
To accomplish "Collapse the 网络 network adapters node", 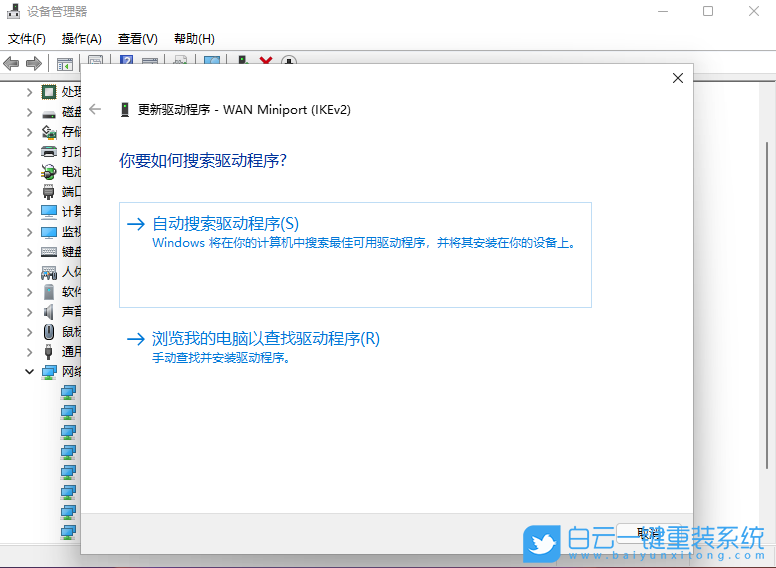I will click(30, 372).
